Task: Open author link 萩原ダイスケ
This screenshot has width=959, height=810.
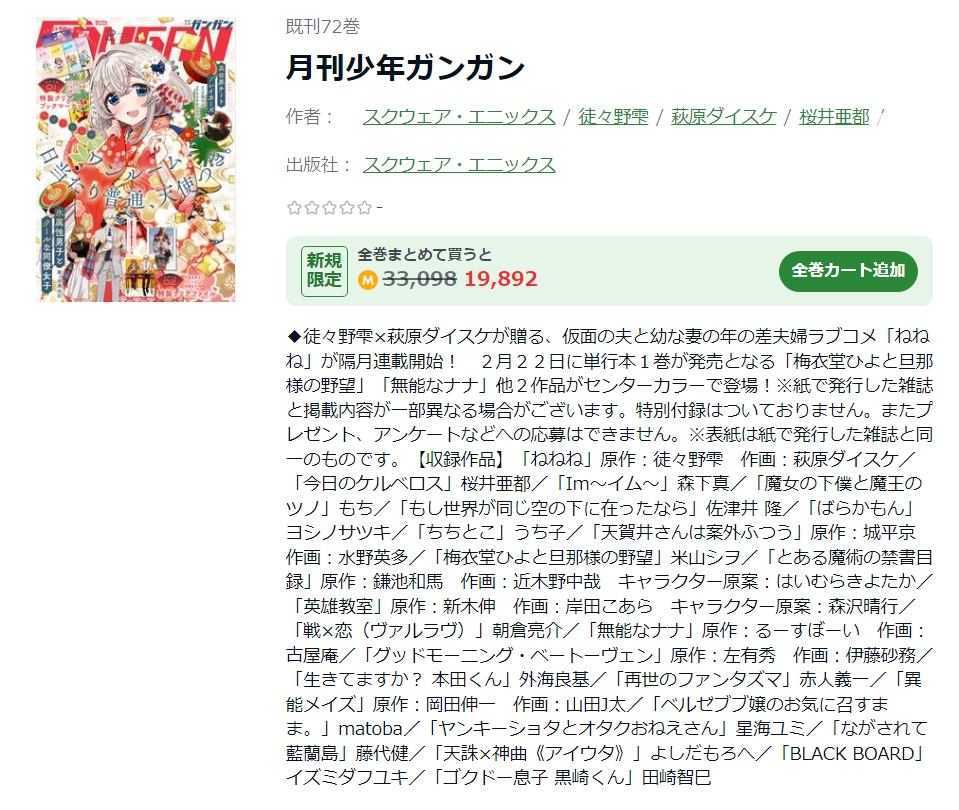Action: pos(724,116)
